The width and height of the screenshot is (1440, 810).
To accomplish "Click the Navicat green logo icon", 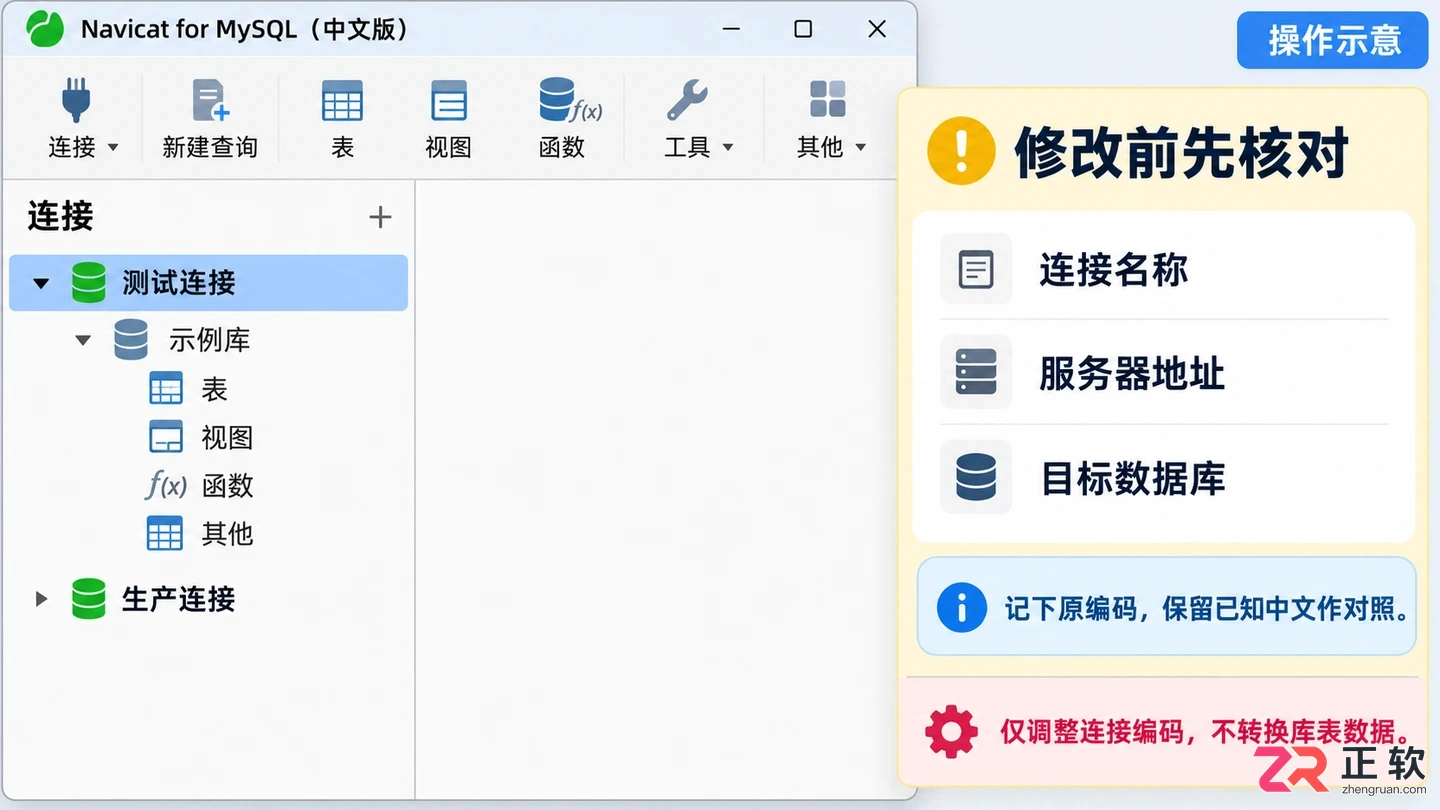I will point(45,29).
